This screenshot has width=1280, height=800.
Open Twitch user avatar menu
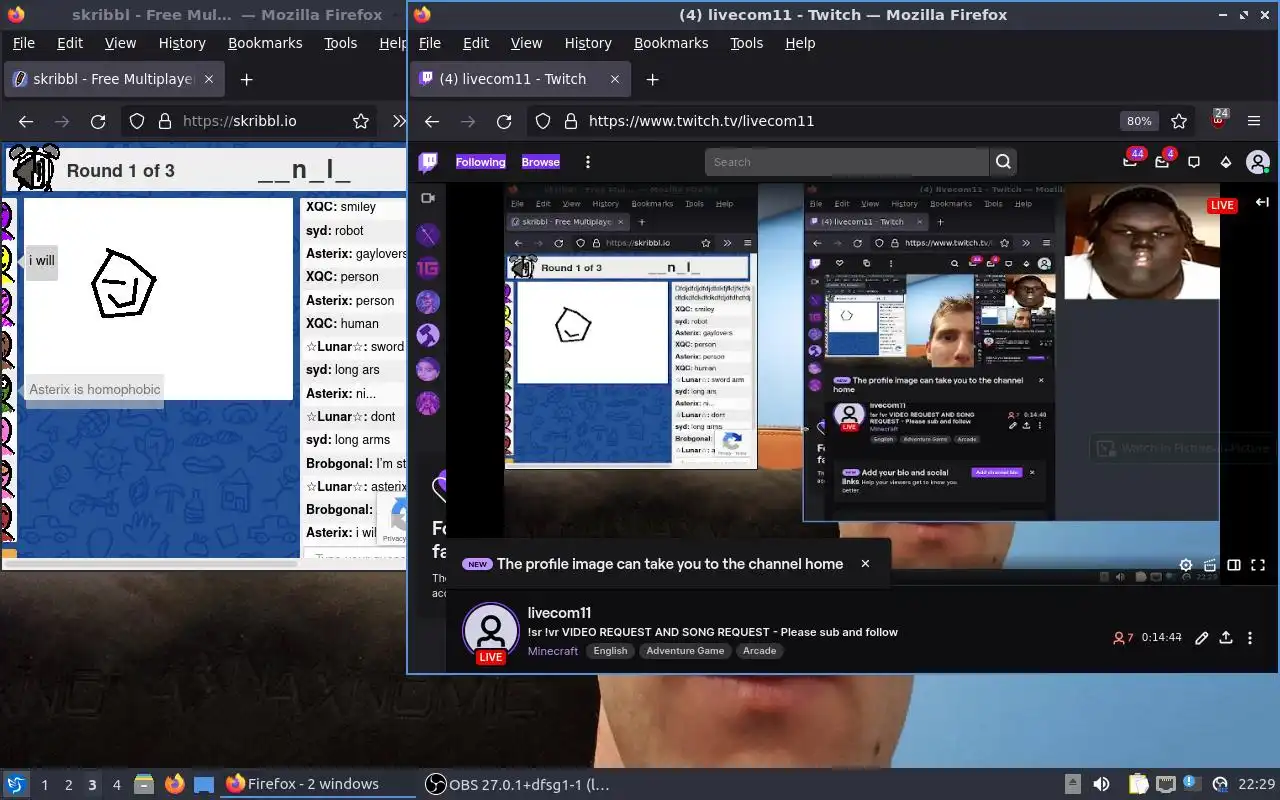click(1257, 162)
